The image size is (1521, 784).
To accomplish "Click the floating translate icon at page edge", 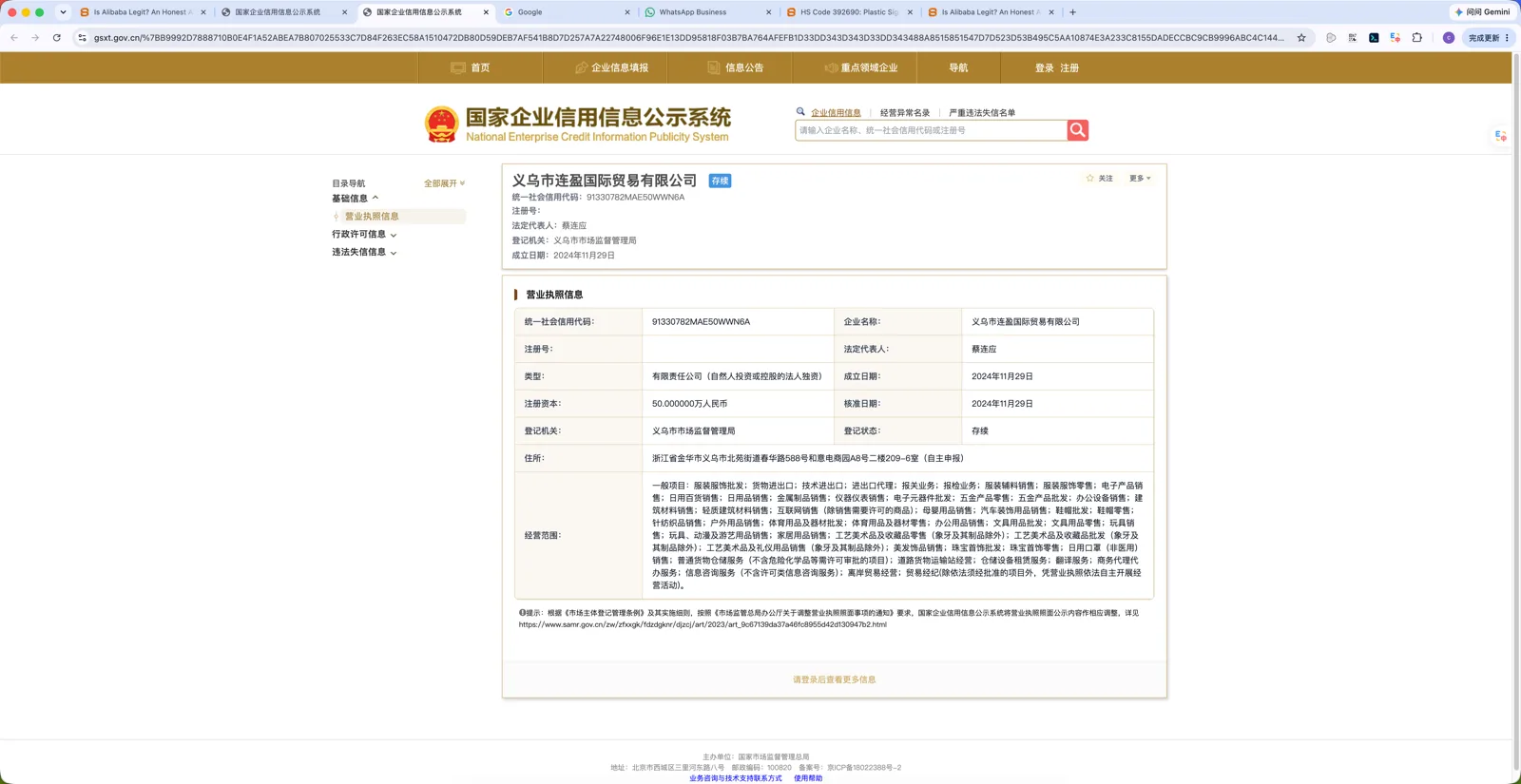I will [x=1501, y=136].
